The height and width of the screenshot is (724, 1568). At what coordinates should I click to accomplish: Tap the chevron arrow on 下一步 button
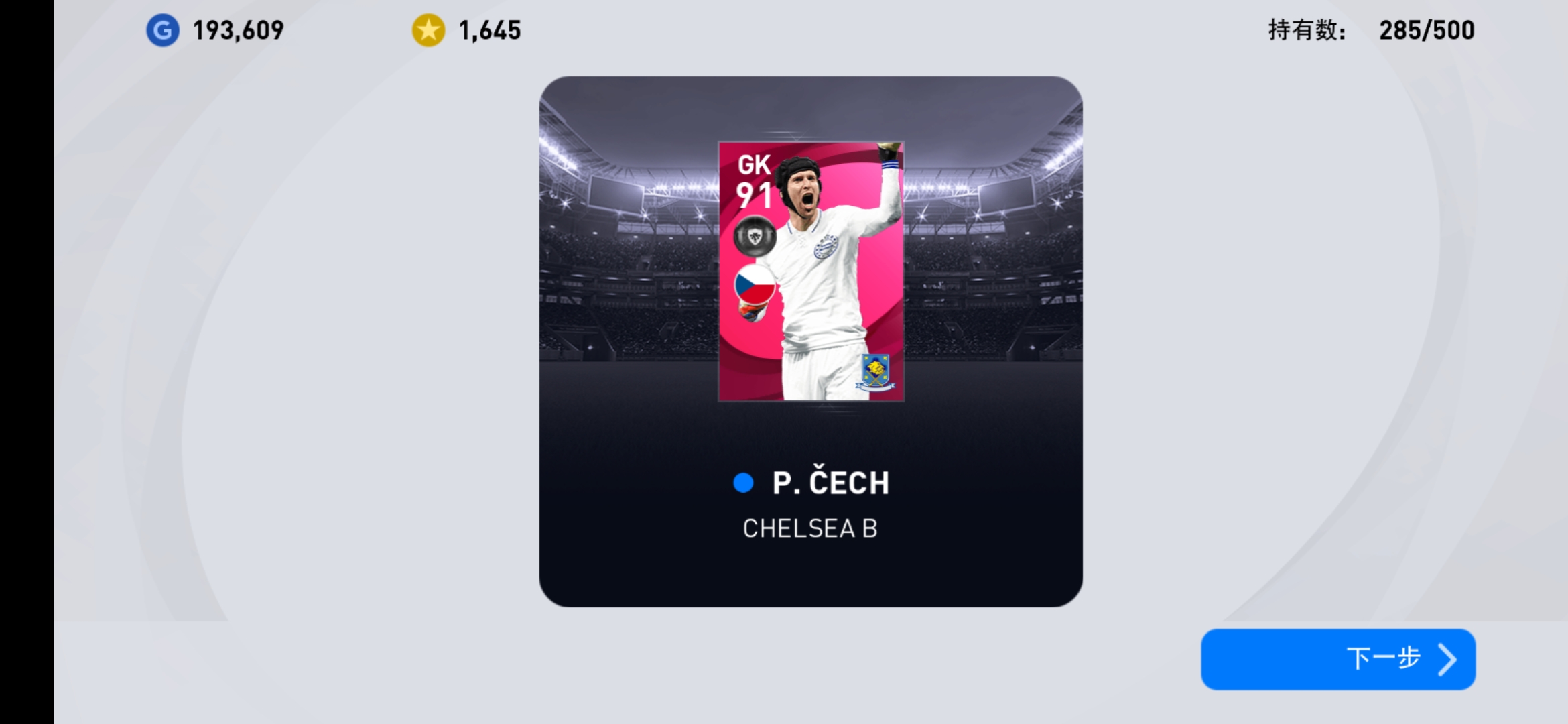coord(1447,660)
